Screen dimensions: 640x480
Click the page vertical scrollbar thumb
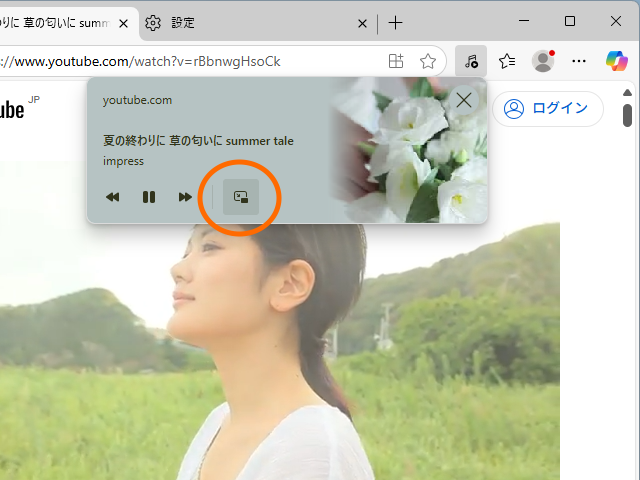click(627, 116)
